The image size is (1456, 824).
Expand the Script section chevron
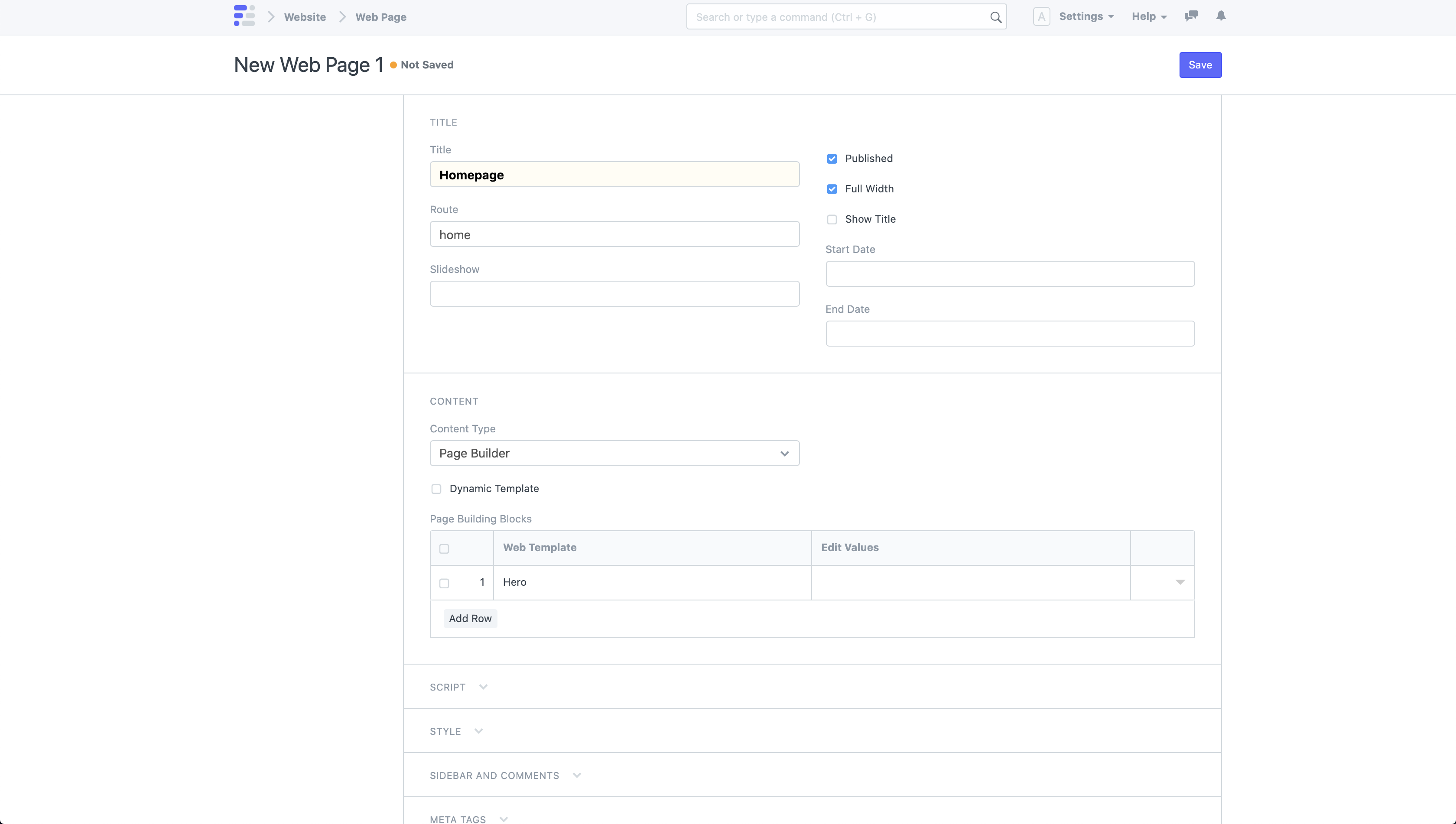pyautogui.click(x=483, y=687)
